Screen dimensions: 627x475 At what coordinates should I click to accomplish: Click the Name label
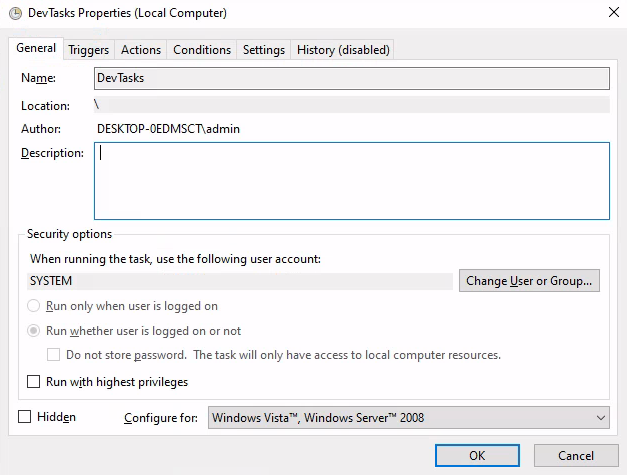pos(38,78)
